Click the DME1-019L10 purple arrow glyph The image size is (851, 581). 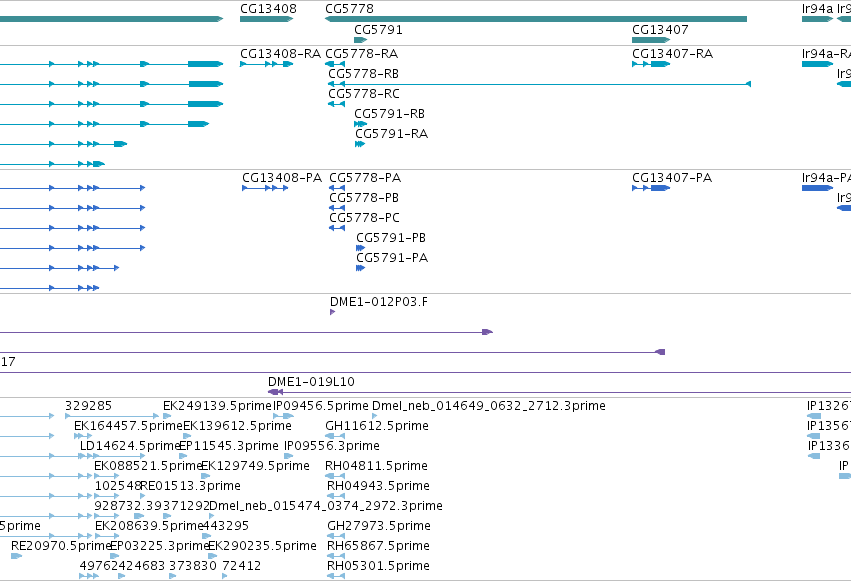(275, 392)
